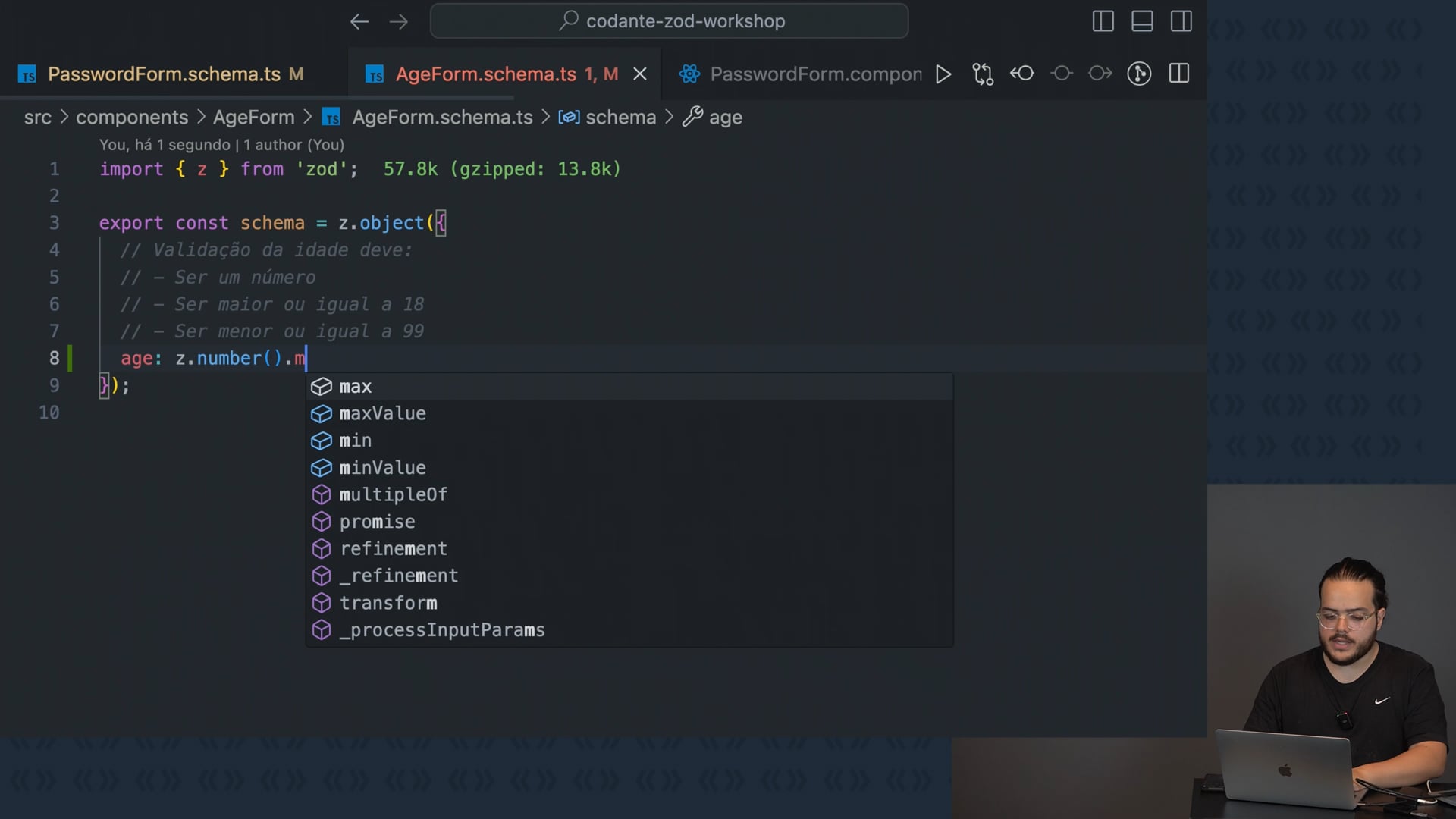Navigate forward with right arrow
Viewport: 1456px width, 819px height.
coord(399,21)
